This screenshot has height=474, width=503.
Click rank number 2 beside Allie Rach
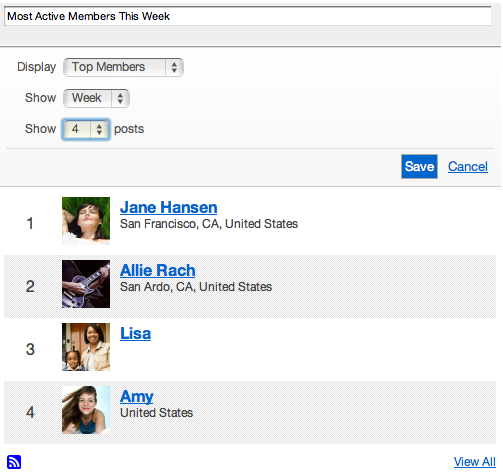pyautogui.click(x=30, y=286)
